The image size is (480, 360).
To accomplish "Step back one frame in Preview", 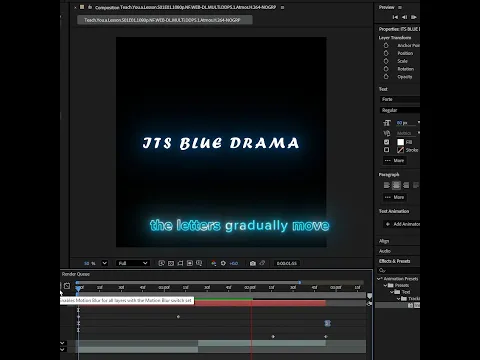I will click(x=404, y=17).
